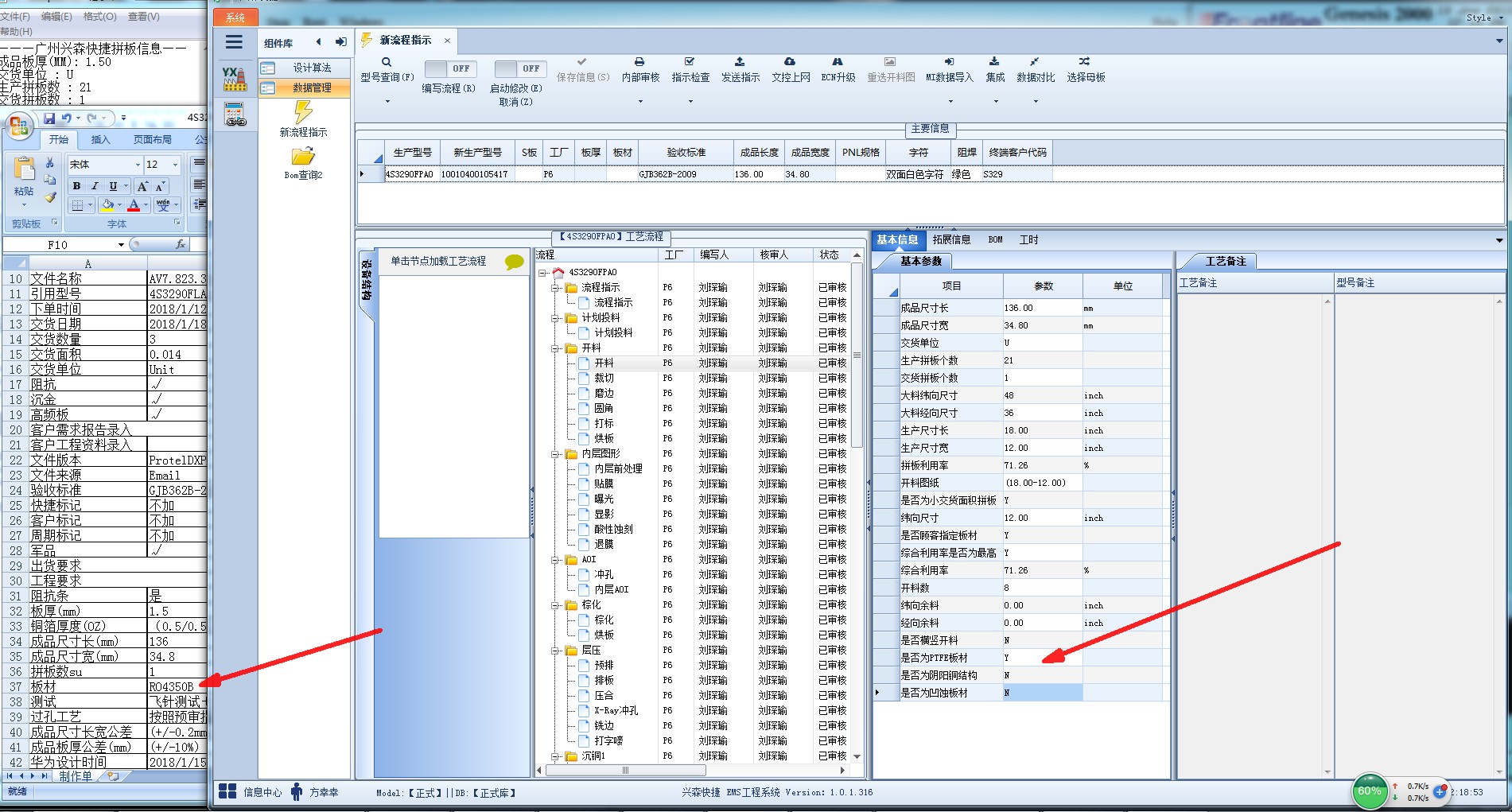This screenshot has width=1512, height=812.
Task: Click Excel Office button
Action: tap(19, 126)
